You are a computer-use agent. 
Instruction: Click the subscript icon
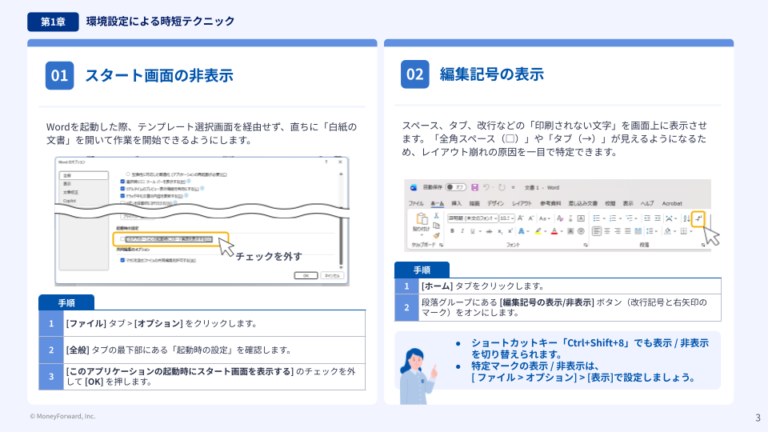pyautogui.click(x=500, y=231)
